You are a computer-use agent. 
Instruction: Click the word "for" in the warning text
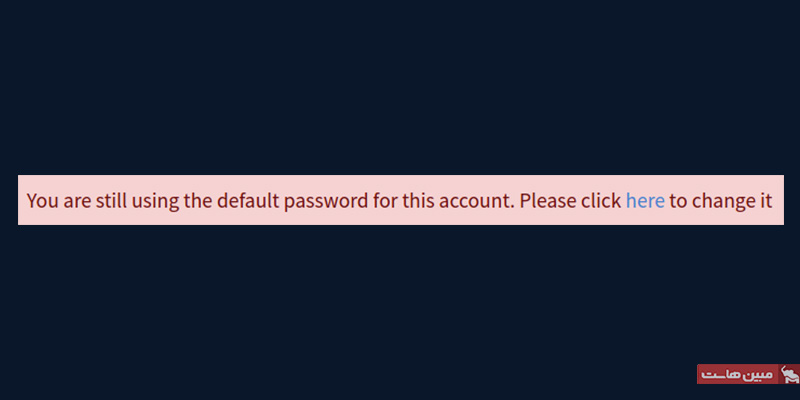point(385,201)
